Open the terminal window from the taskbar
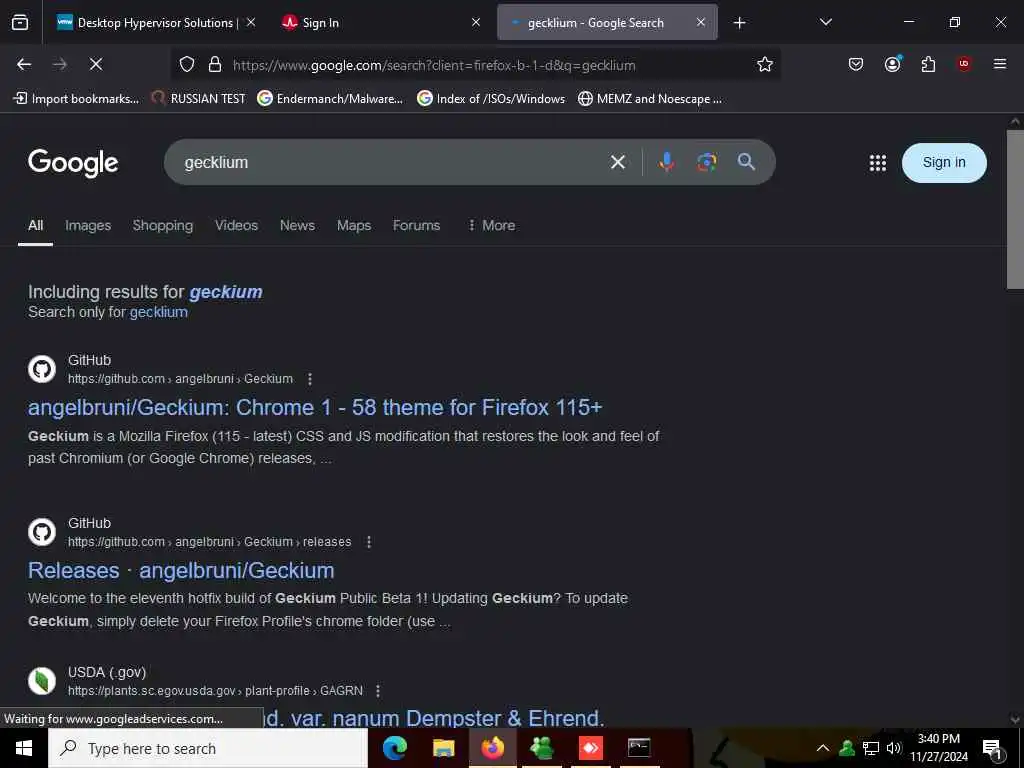Image resolution: width=1024 pixels, height=768 pixels. [639, 748]
